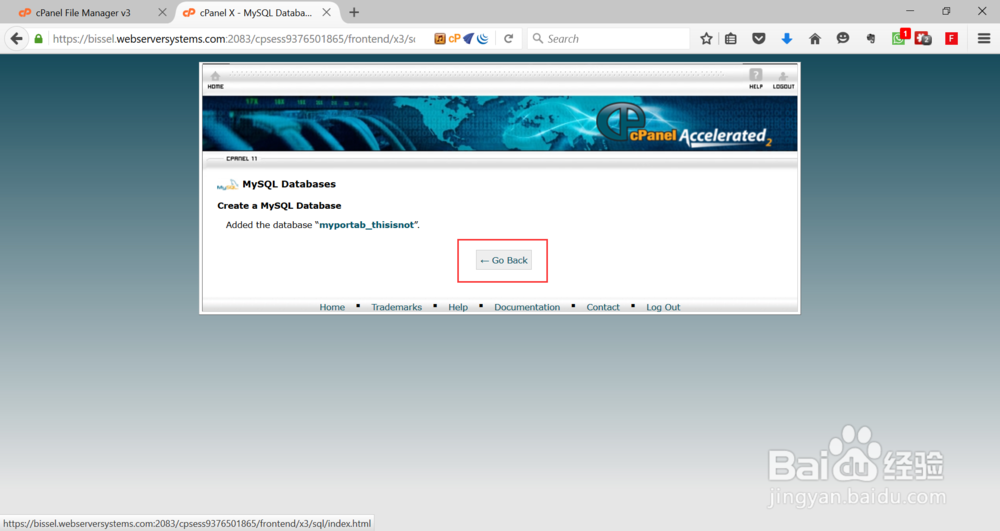Click the Evernote elephant toolbar icon
Image resolution: width=1000 pixels, height=531 pixels.
coord(871,39)
